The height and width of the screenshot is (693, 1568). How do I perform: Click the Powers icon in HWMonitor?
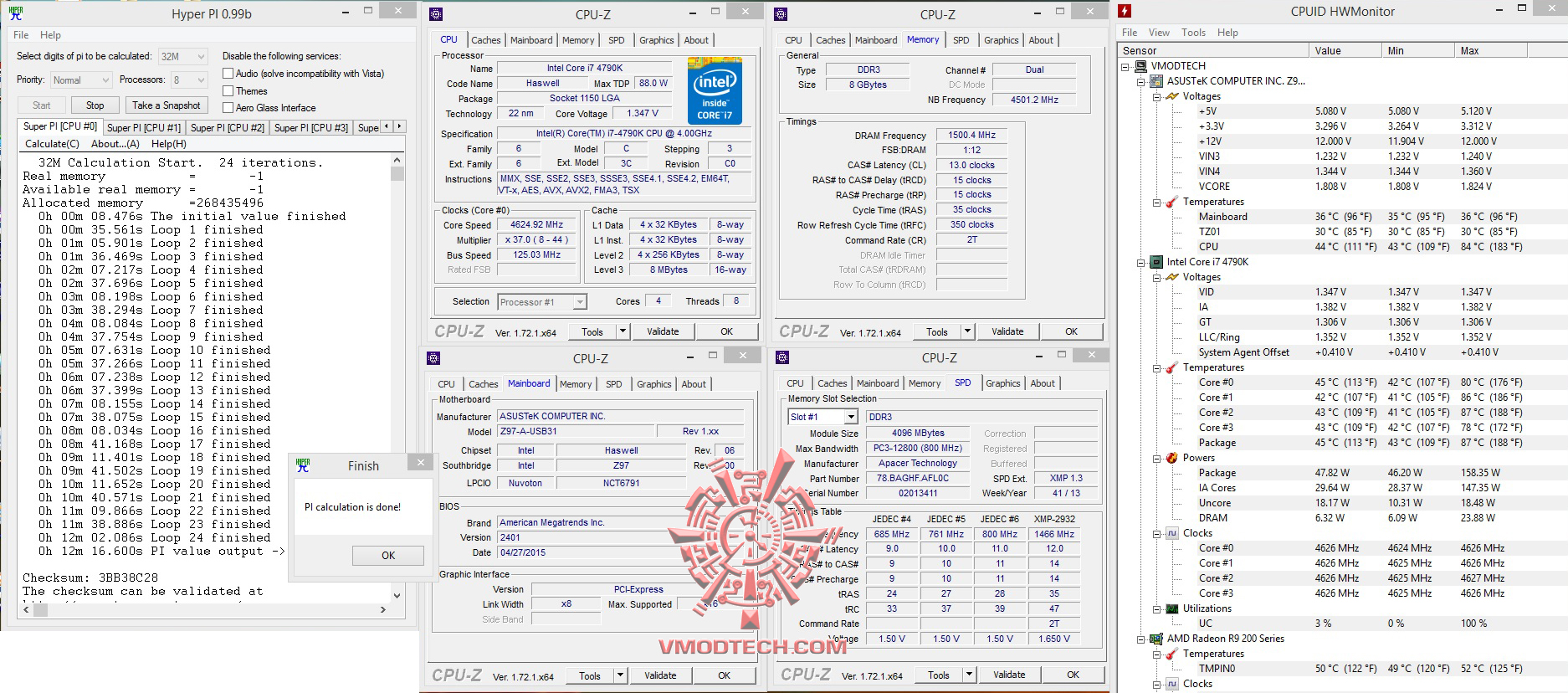(1171, 458)
